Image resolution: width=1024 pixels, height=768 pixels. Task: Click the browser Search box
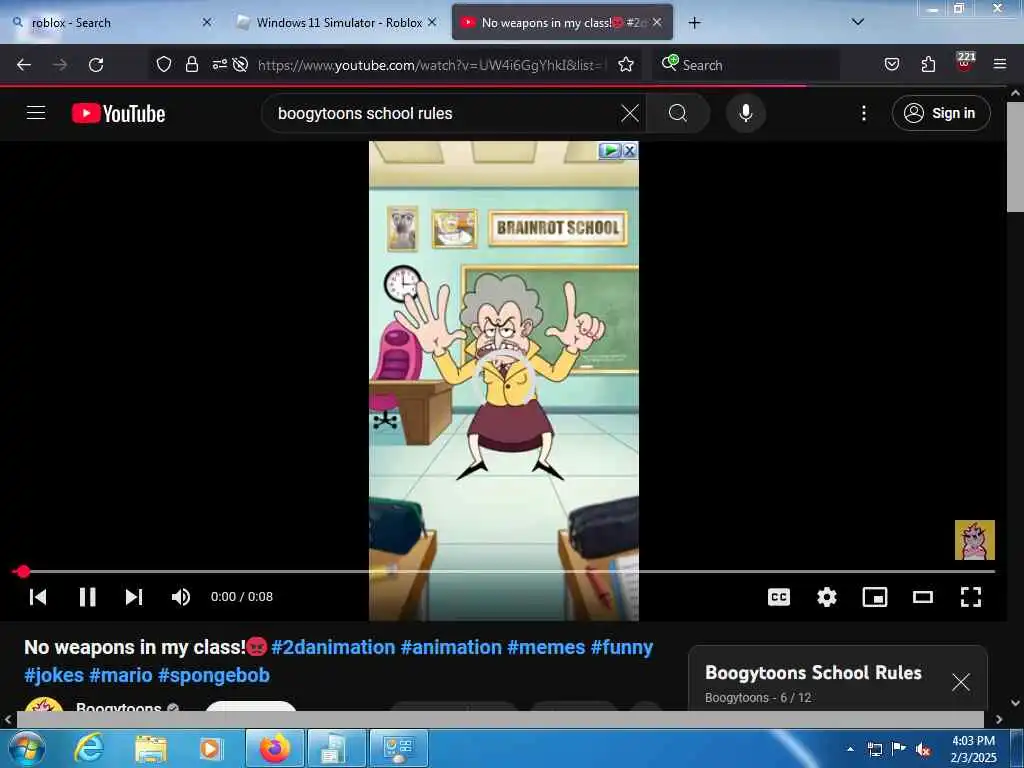(x=746, y=65)
